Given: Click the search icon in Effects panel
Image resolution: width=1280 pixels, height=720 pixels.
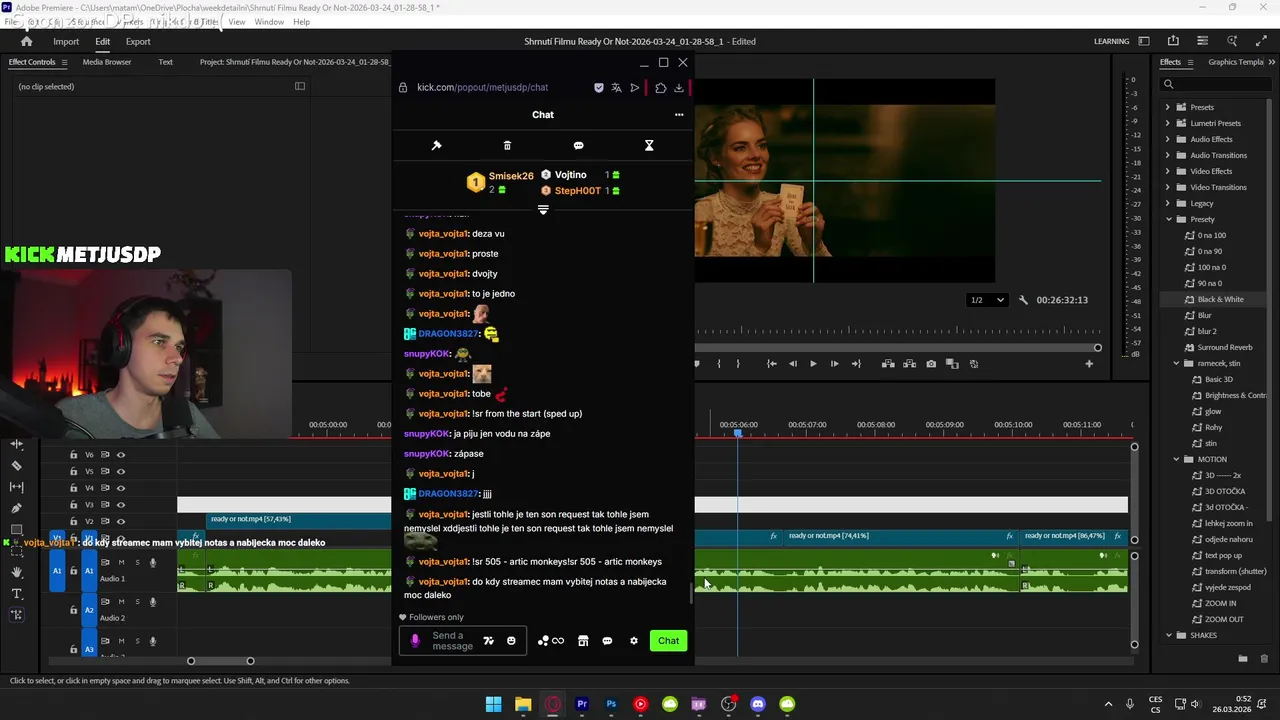Looking at the screenshot, I should (x=1168, y=84).
